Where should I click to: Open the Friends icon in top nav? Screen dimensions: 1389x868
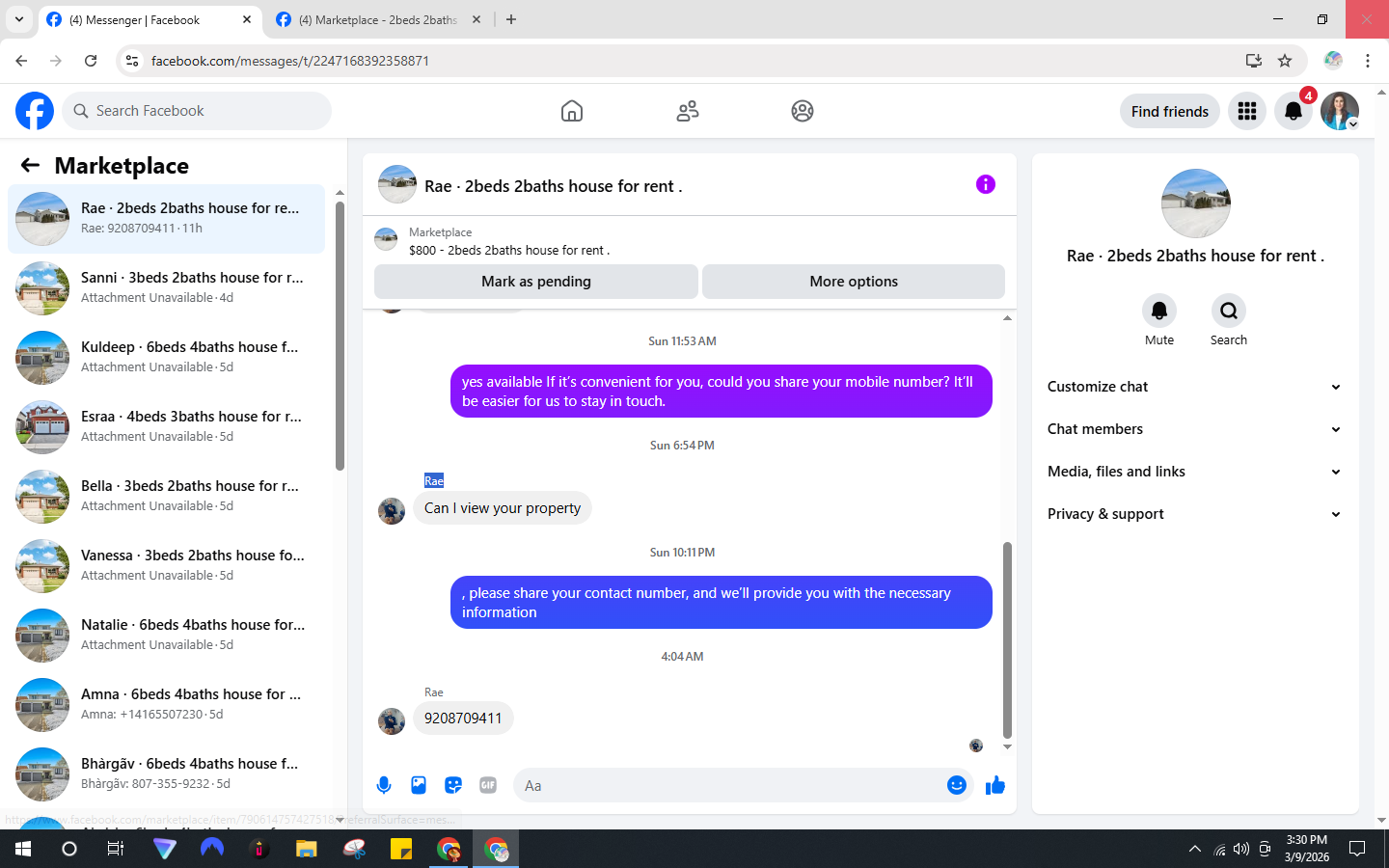(688, 111)
